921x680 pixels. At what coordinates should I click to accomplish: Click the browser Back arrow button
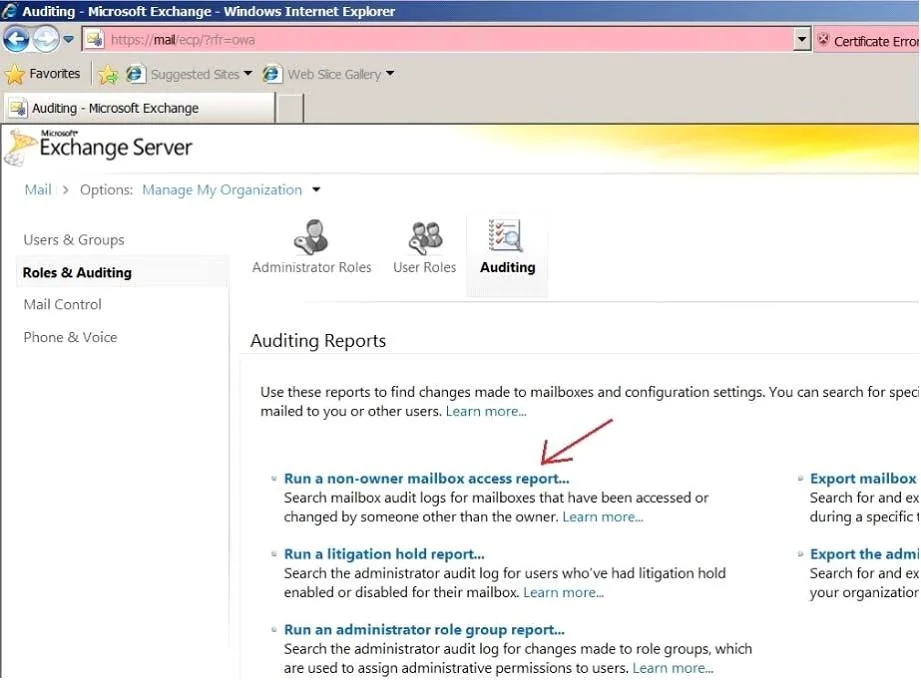point(16,40)
